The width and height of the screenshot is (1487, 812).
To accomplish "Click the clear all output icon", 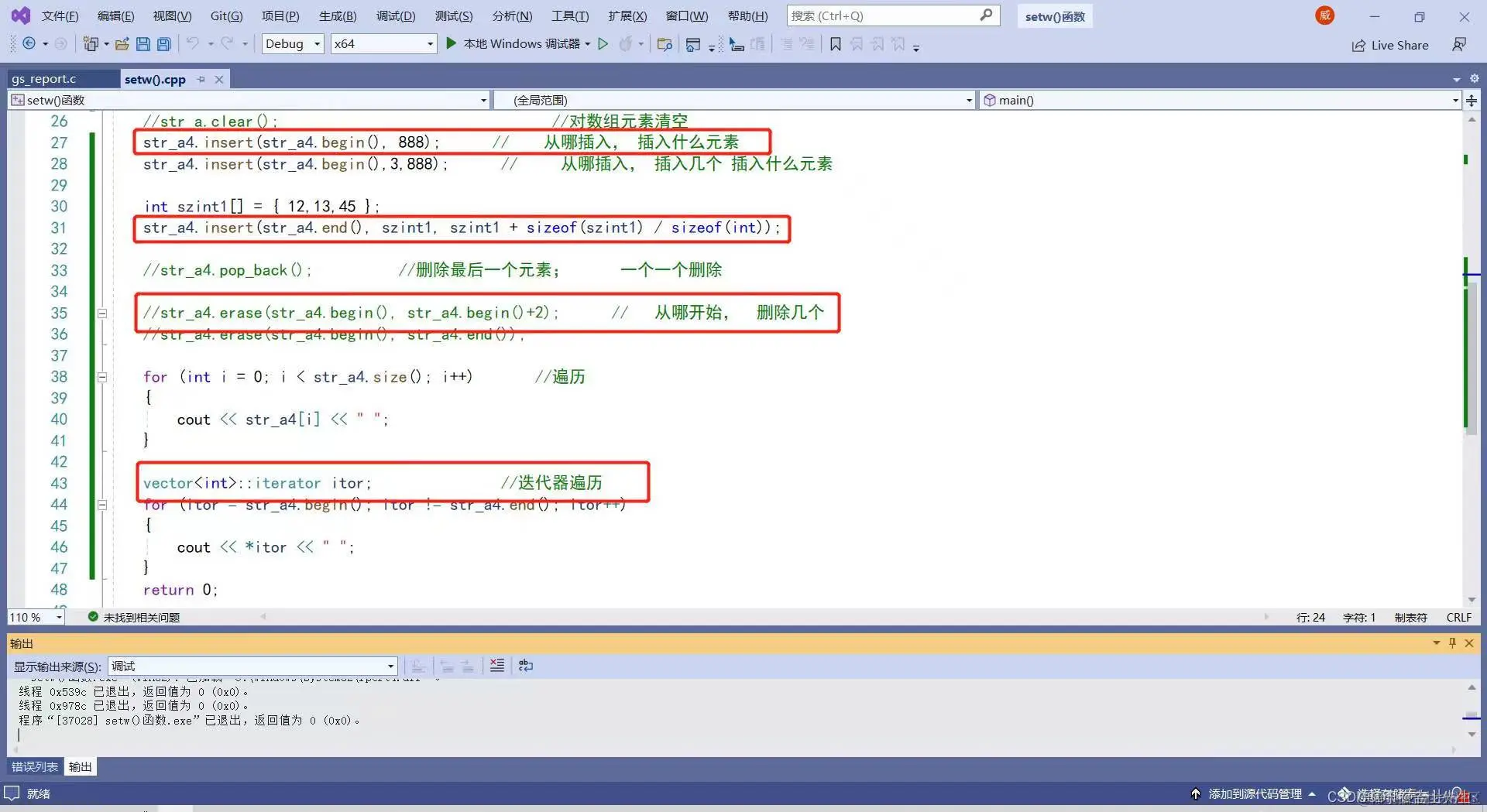I will [x=497, y=666].
